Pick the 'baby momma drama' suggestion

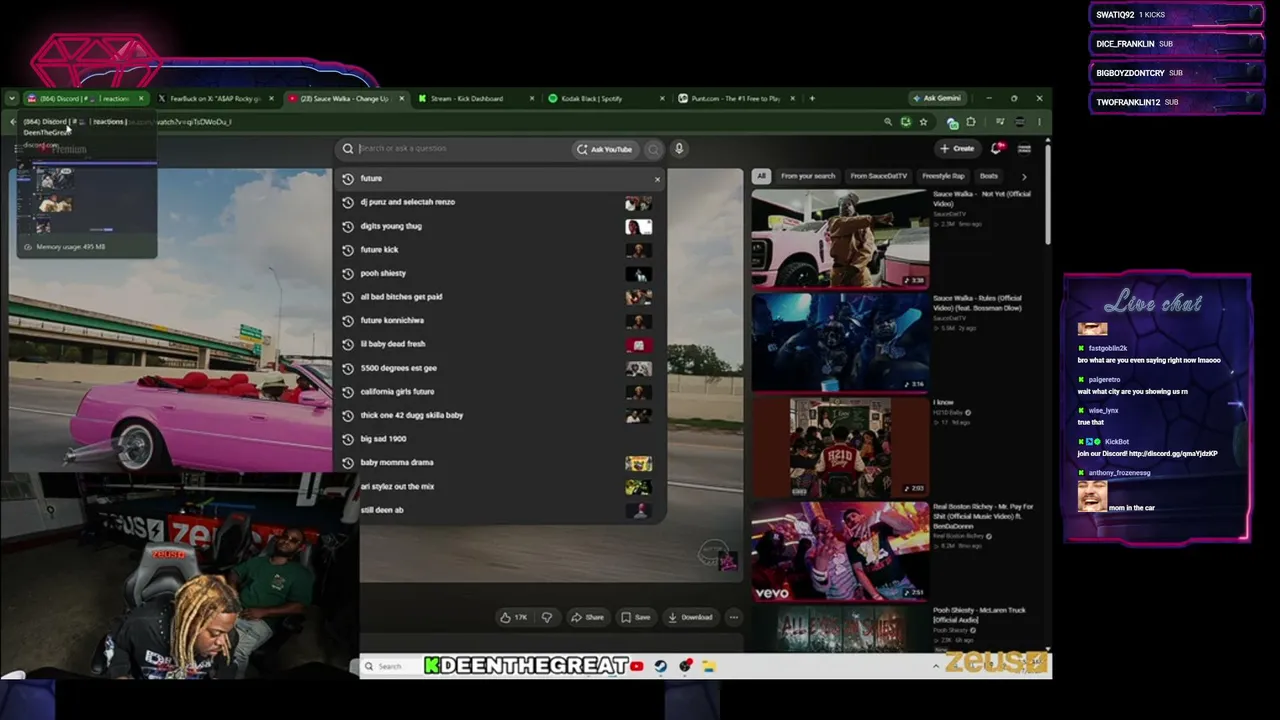click(x=500, y=463)
